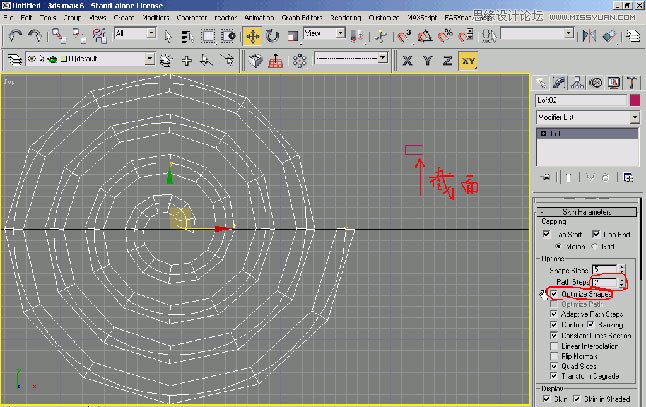The height and width of the screenshot is (407, 646).
Task: Toggle the Linear Interpolation checkbox
Action: click(x=555, y=345)
